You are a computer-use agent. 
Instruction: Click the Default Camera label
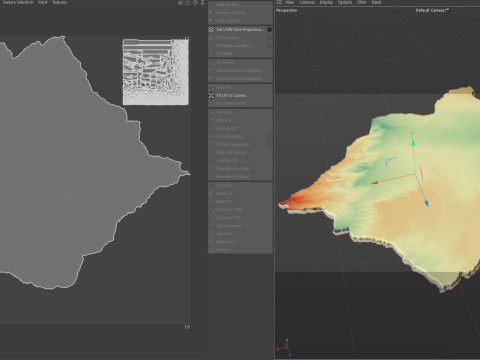pyautogui.click(x=430, y=10)
